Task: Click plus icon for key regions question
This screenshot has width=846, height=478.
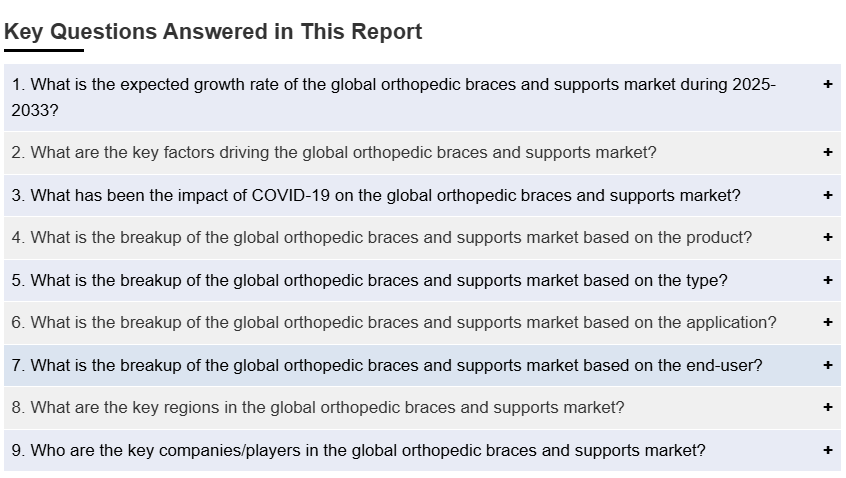Action: pyautogui.click(x=828, y=408)
